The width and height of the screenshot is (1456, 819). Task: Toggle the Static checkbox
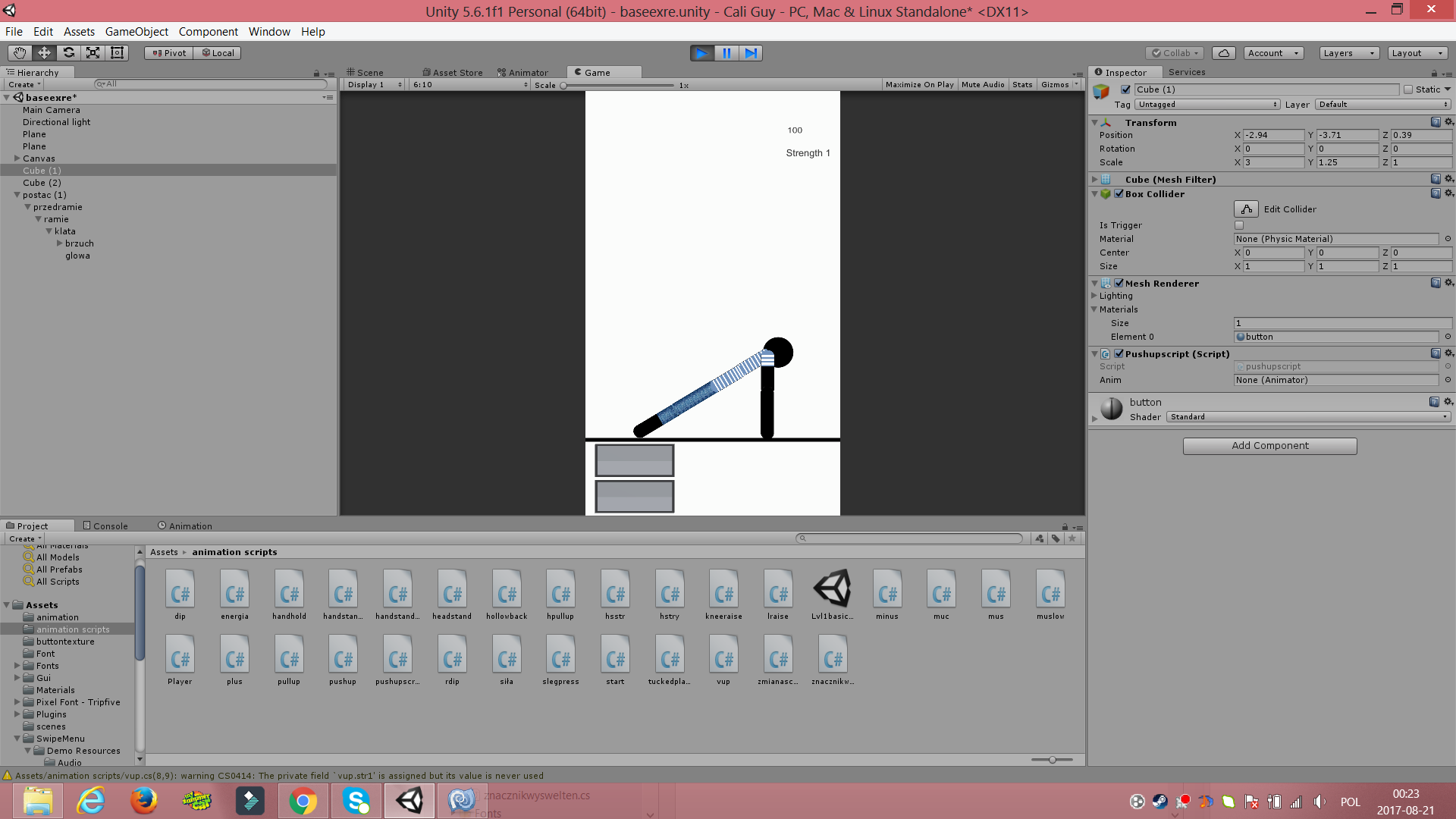[1408, 89]
